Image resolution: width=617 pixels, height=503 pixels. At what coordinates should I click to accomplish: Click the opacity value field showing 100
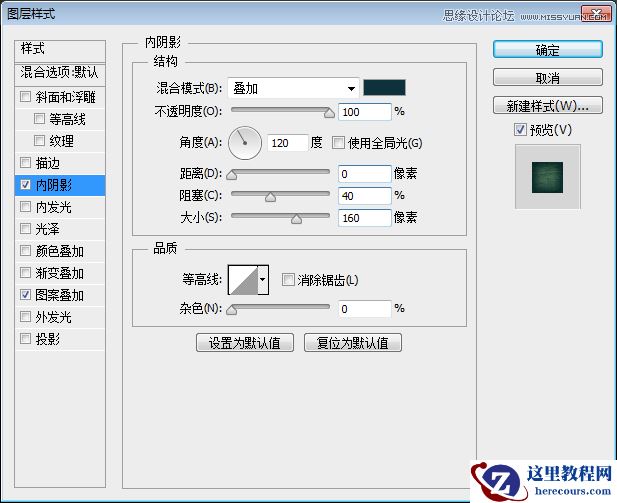pos(365,112)
